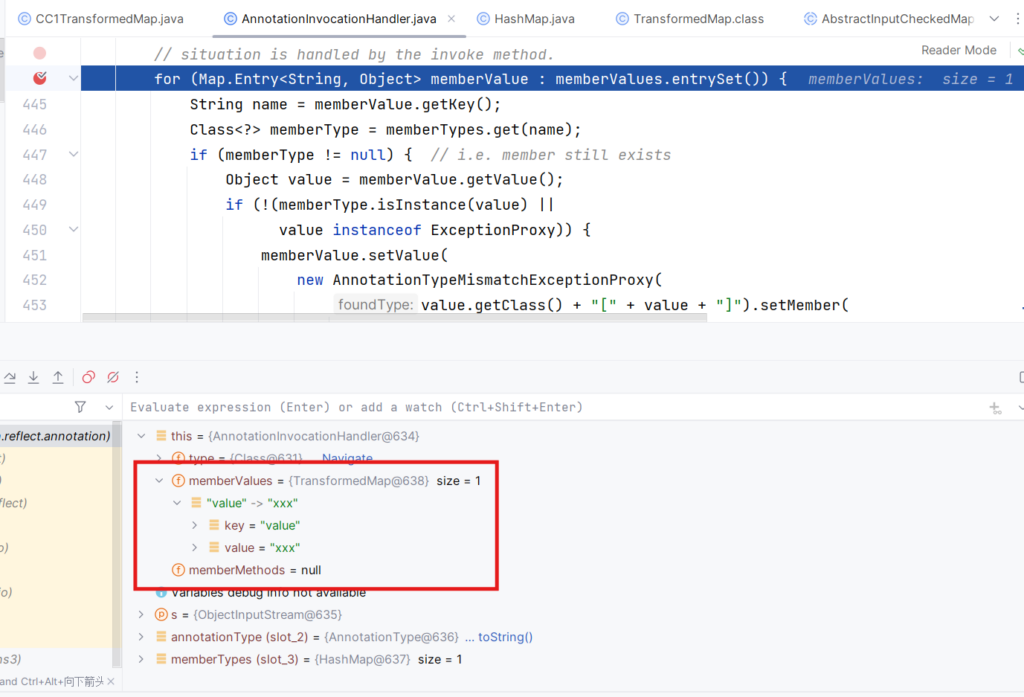1024x697 pixels.
Task: Switch to the TransformedMap.class tab
Action: point(689,19)
